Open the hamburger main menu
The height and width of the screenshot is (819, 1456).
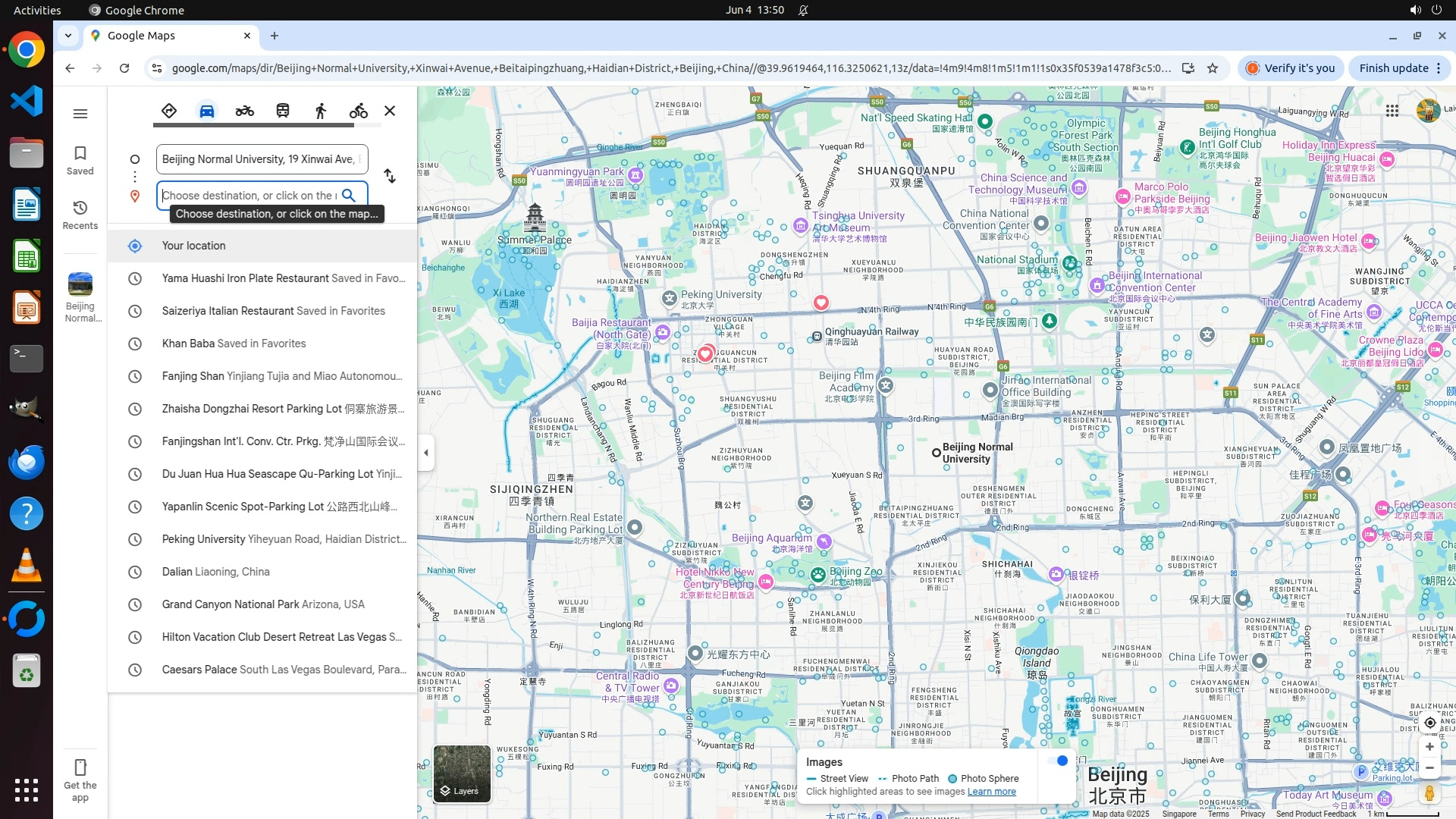tap(80, 114)
